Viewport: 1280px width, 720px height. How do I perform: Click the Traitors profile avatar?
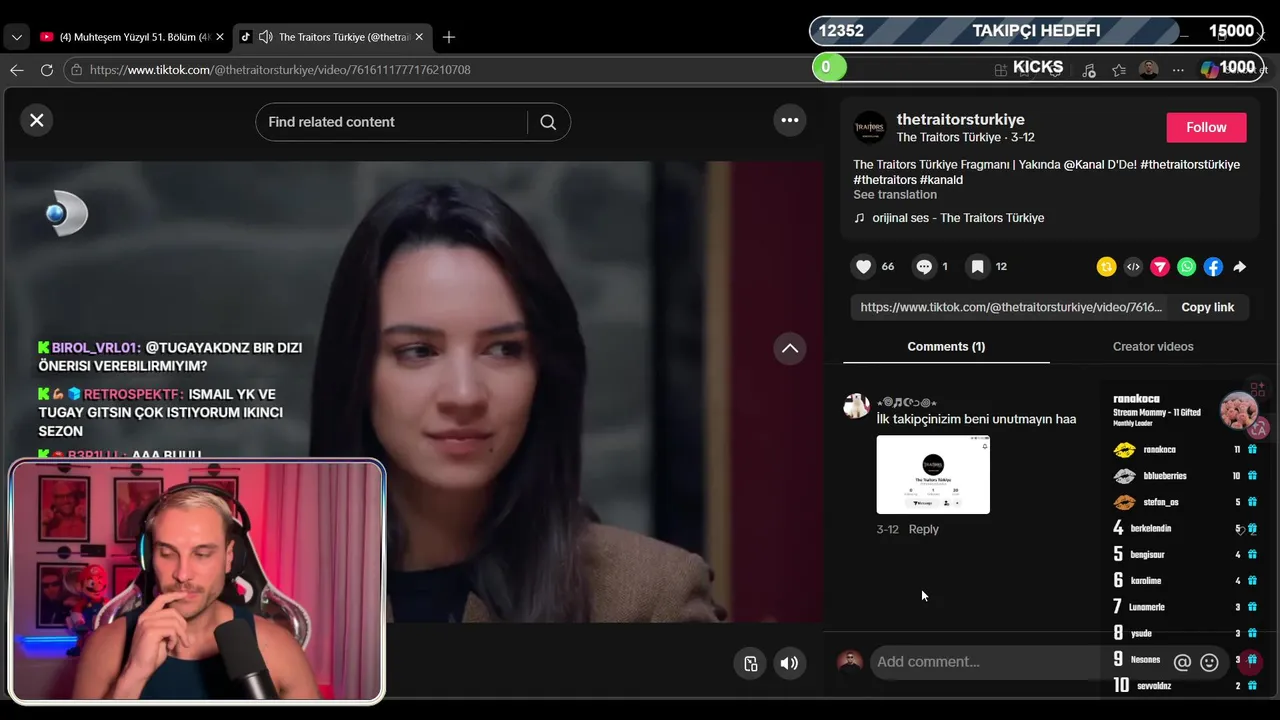click(x=869, y=127)
